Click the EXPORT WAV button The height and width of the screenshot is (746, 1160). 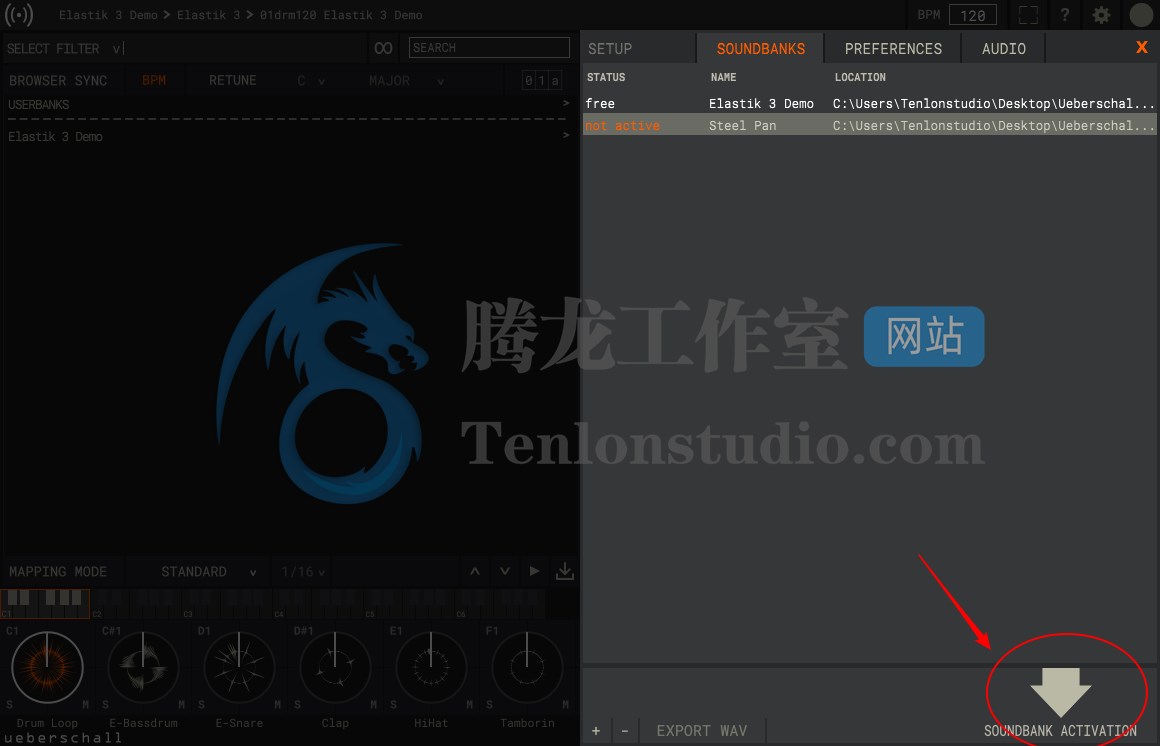click(x=702, y=730)
